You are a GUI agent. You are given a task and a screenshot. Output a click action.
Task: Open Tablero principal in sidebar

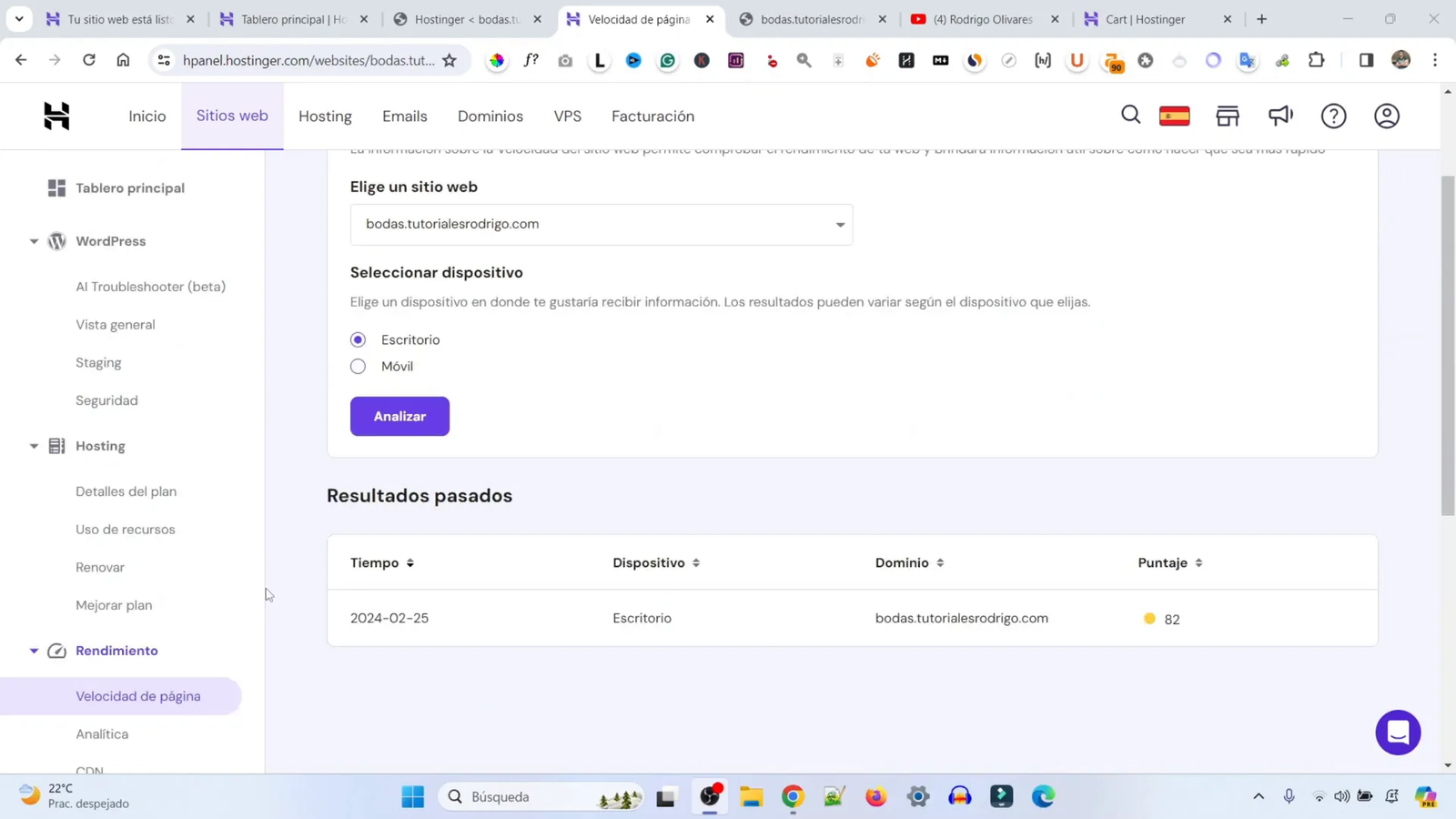[x=130, y=187]
